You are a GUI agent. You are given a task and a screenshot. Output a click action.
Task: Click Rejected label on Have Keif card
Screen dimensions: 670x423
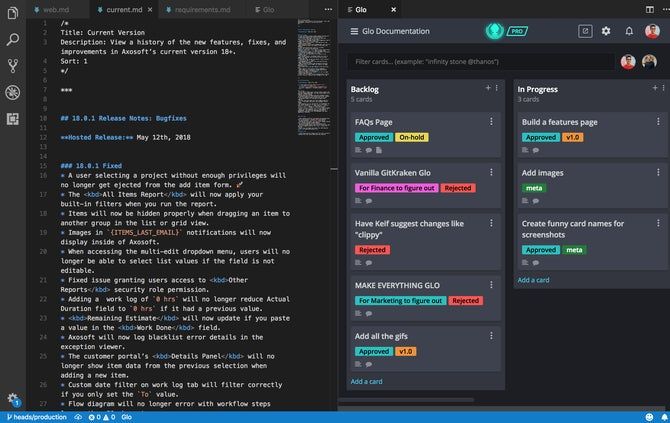(x=372, y=250)
